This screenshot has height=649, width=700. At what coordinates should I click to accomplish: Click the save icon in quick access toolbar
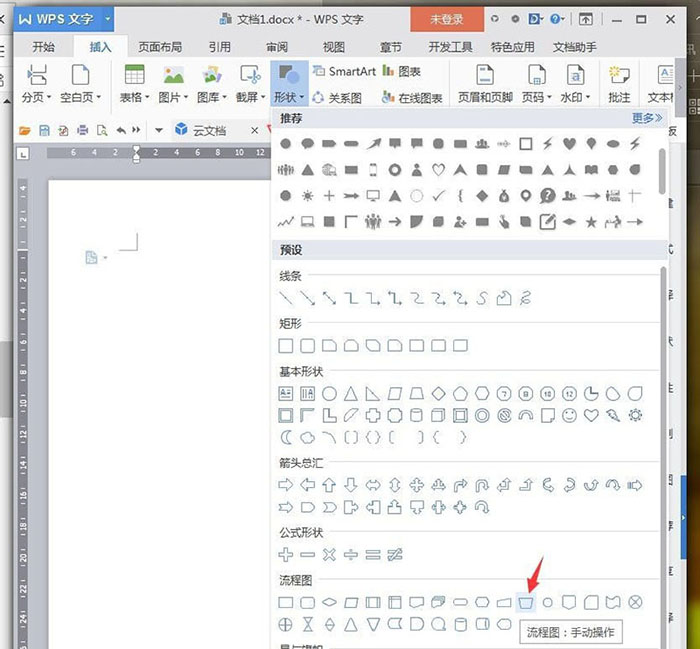[44, 130]
